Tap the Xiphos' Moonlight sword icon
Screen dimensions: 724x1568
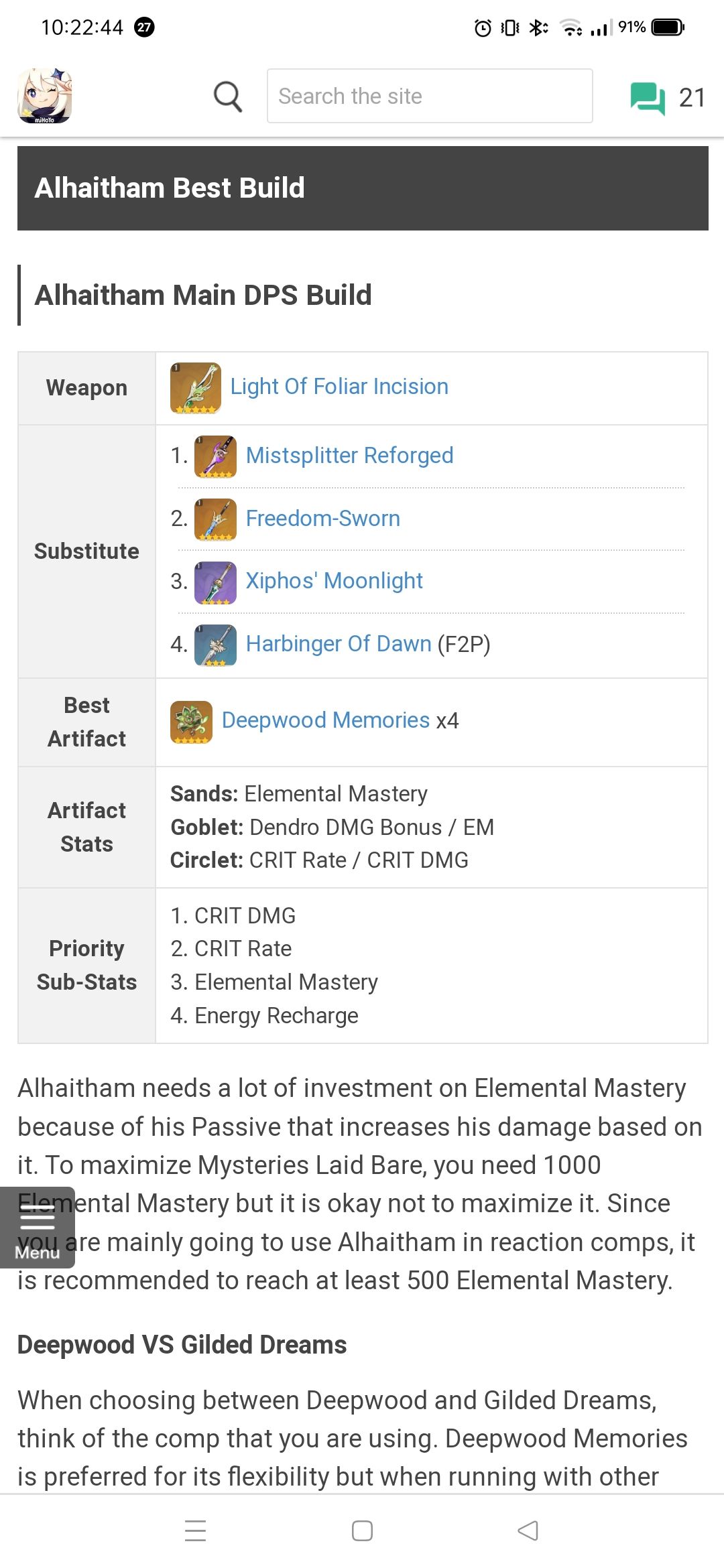(215, 582)
